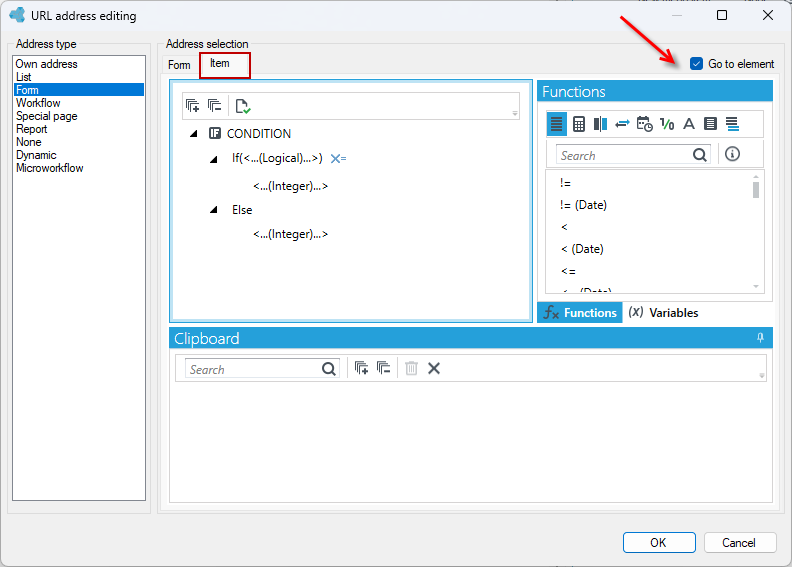Image resolution: width=792 pixels, height=567 pixels.
Task: Click the <...(Integer)...> placeholder under Else
Action: (290, 234)
